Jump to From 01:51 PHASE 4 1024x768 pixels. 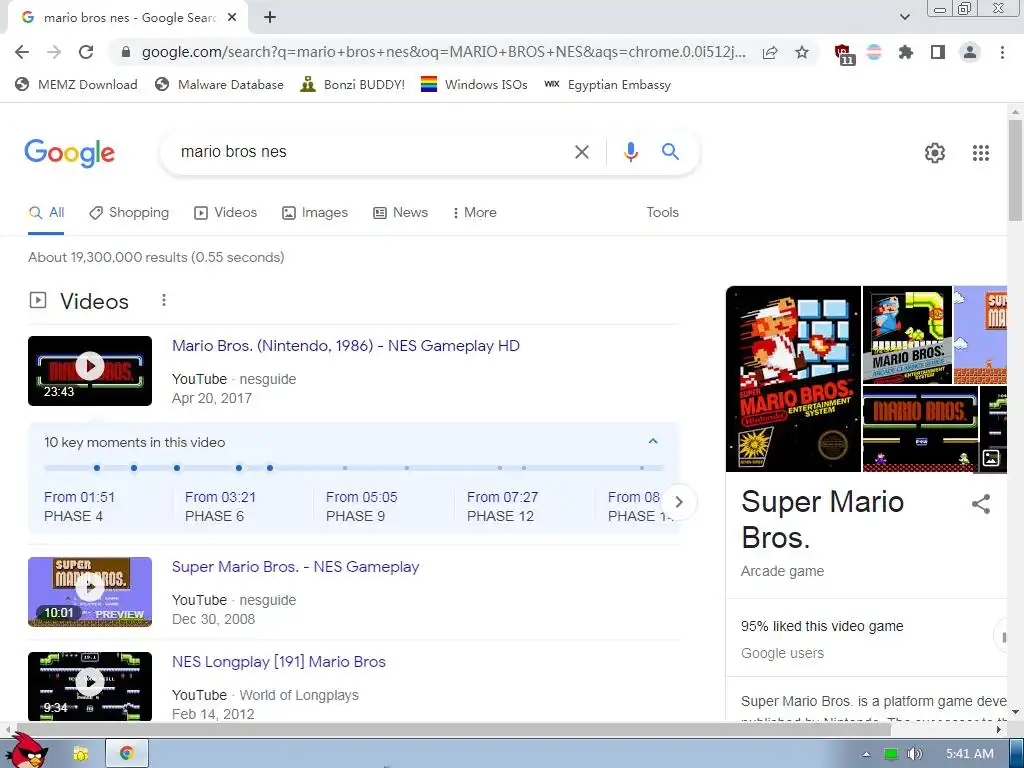79,506
